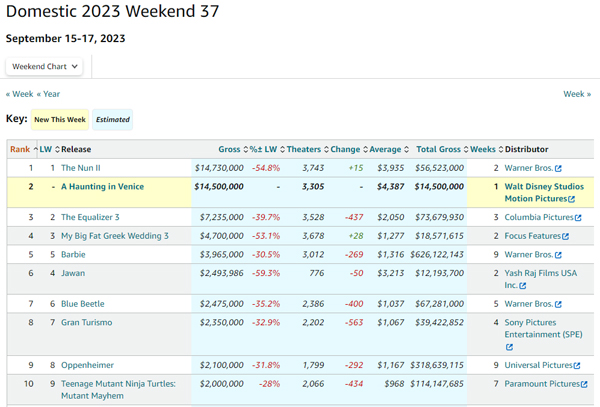
Task: Click the 3,743 theaters value
Action: 313,168
